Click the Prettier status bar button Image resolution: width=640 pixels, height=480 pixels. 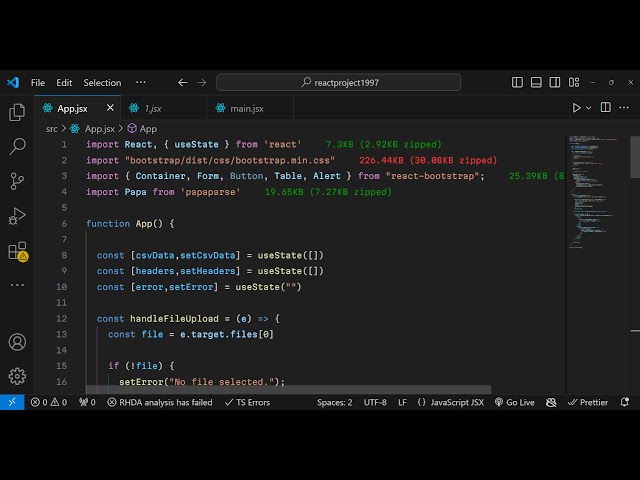click(x=587, y=402)
